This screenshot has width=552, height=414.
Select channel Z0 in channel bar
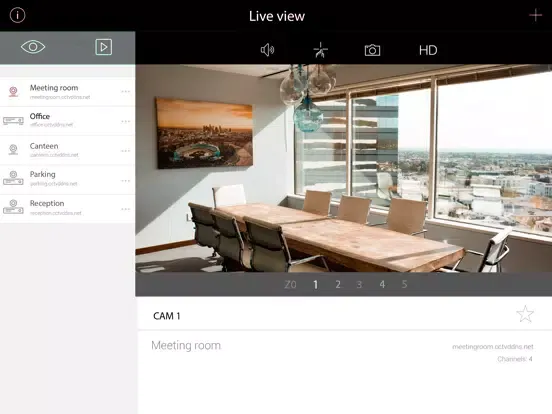(x=290, y=284)
